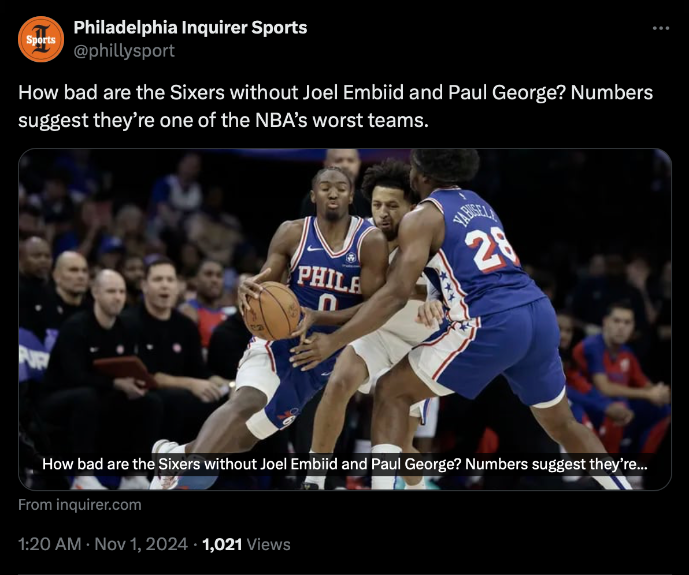This screenshot has width=689, height=575.
Task: Click the orange Inquirer Sports avatar
Action: click(x=41, y=39)
